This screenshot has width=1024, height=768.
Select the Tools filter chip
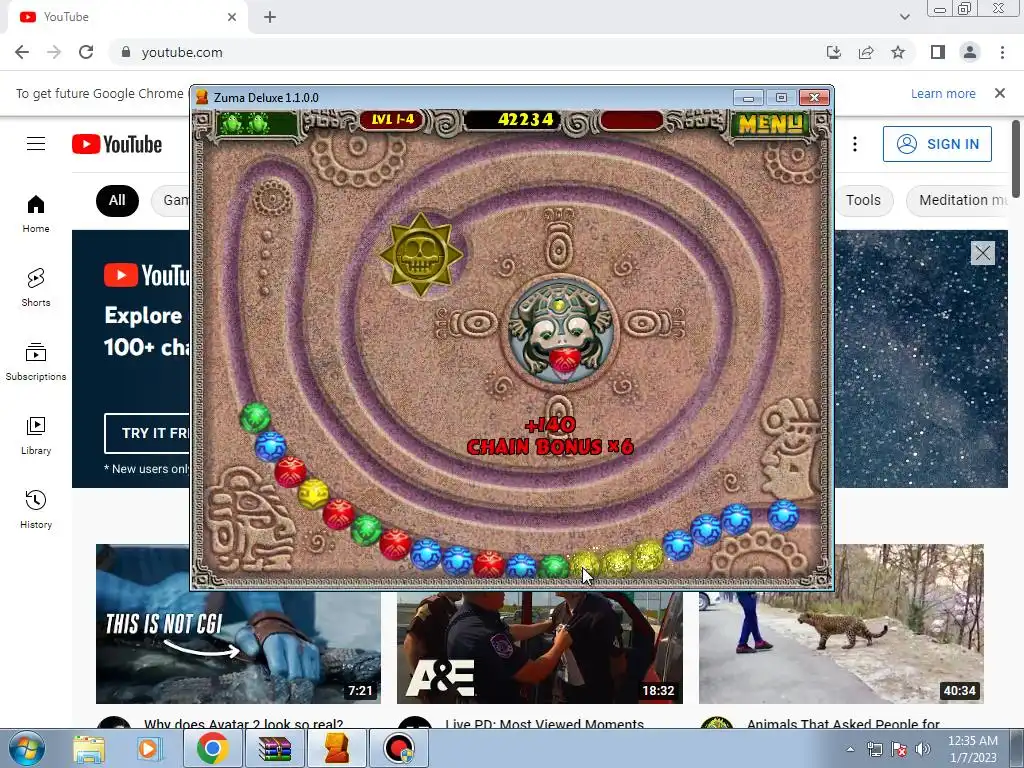863,200
